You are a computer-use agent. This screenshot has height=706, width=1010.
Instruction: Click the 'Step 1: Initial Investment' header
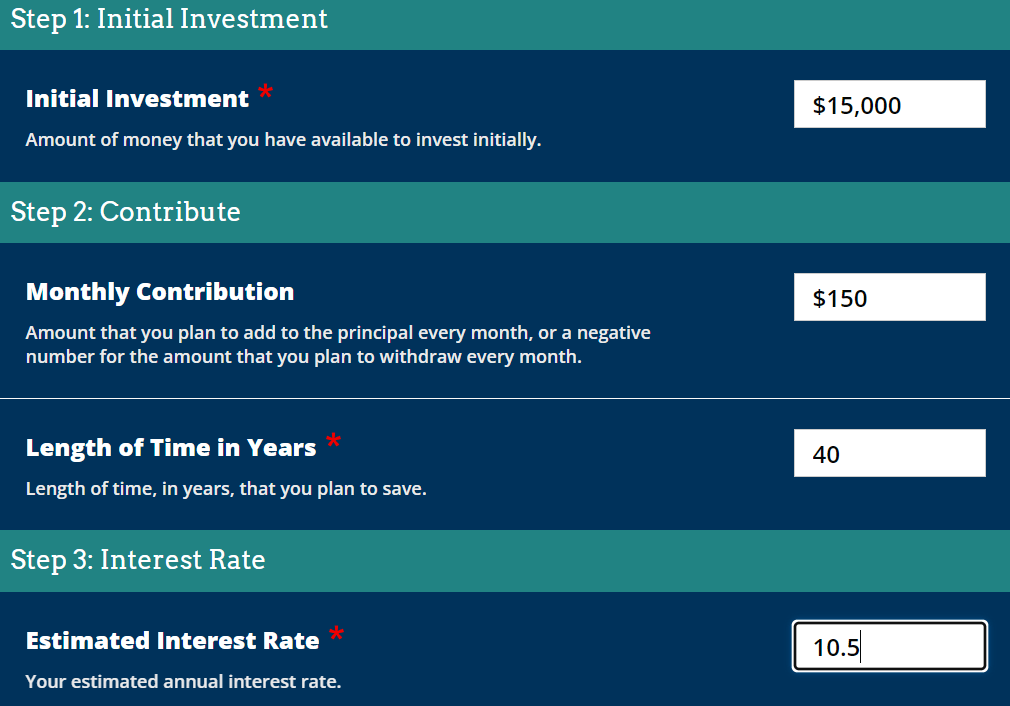[x=169, y=19]
